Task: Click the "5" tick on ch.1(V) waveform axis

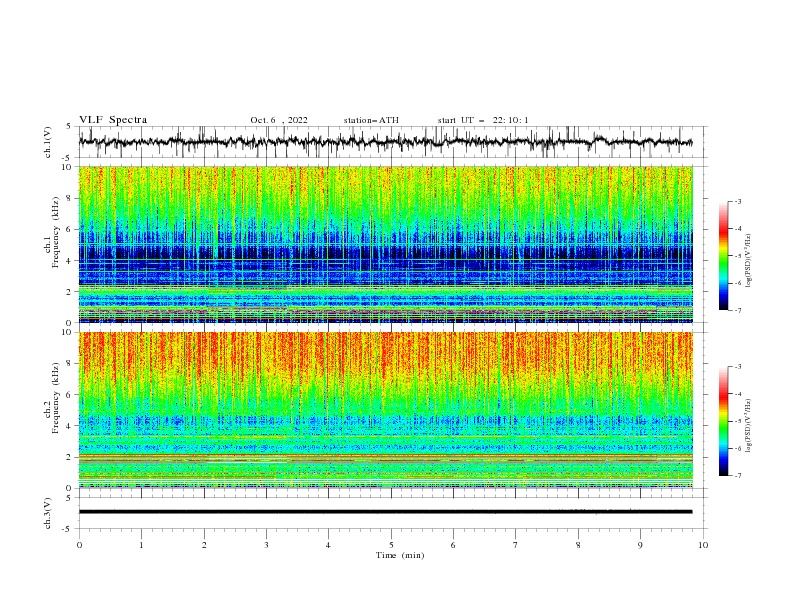Action: tap(69, 127)
